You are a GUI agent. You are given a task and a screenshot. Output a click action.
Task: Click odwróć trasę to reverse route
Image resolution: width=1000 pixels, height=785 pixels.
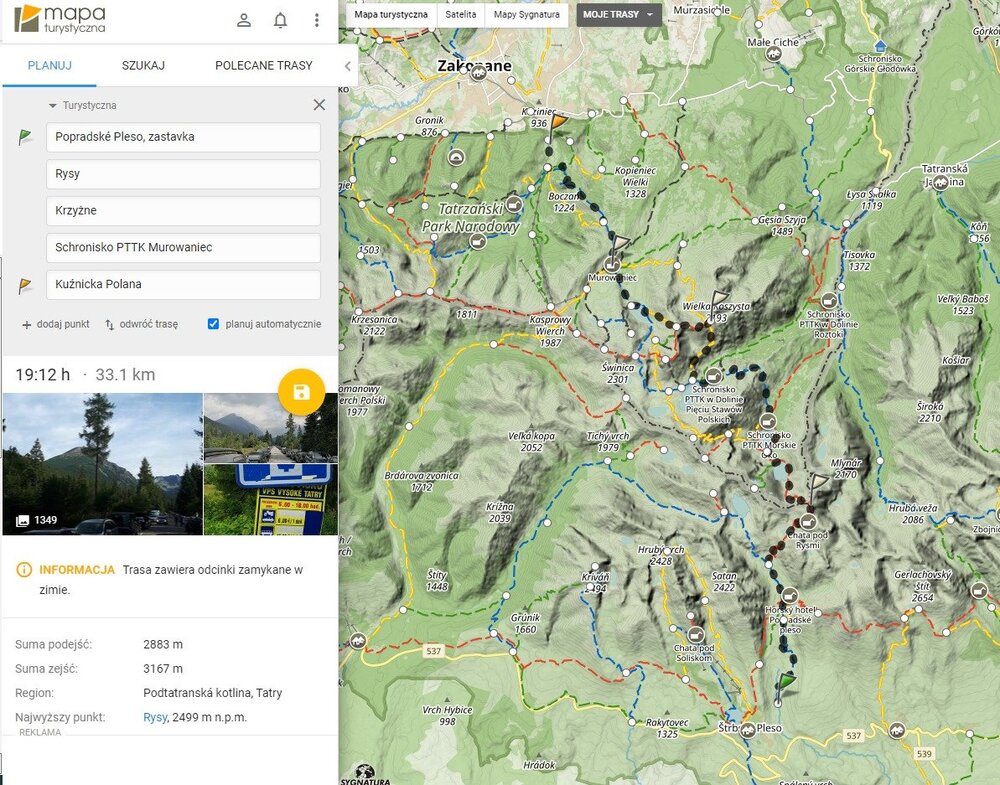141,324
